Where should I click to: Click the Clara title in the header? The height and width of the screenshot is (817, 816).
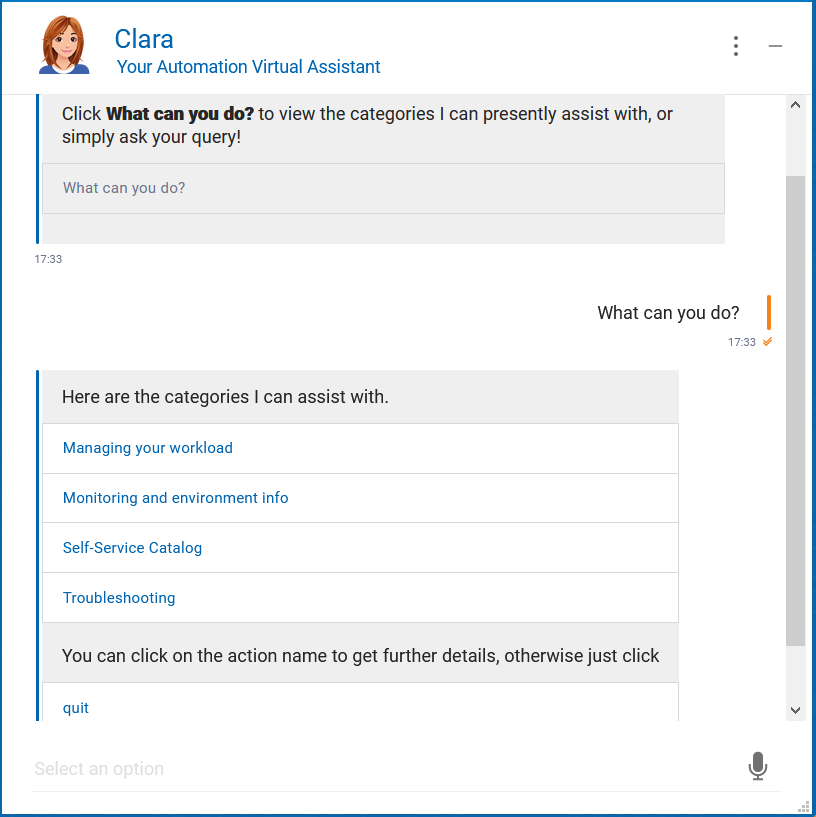144,39
